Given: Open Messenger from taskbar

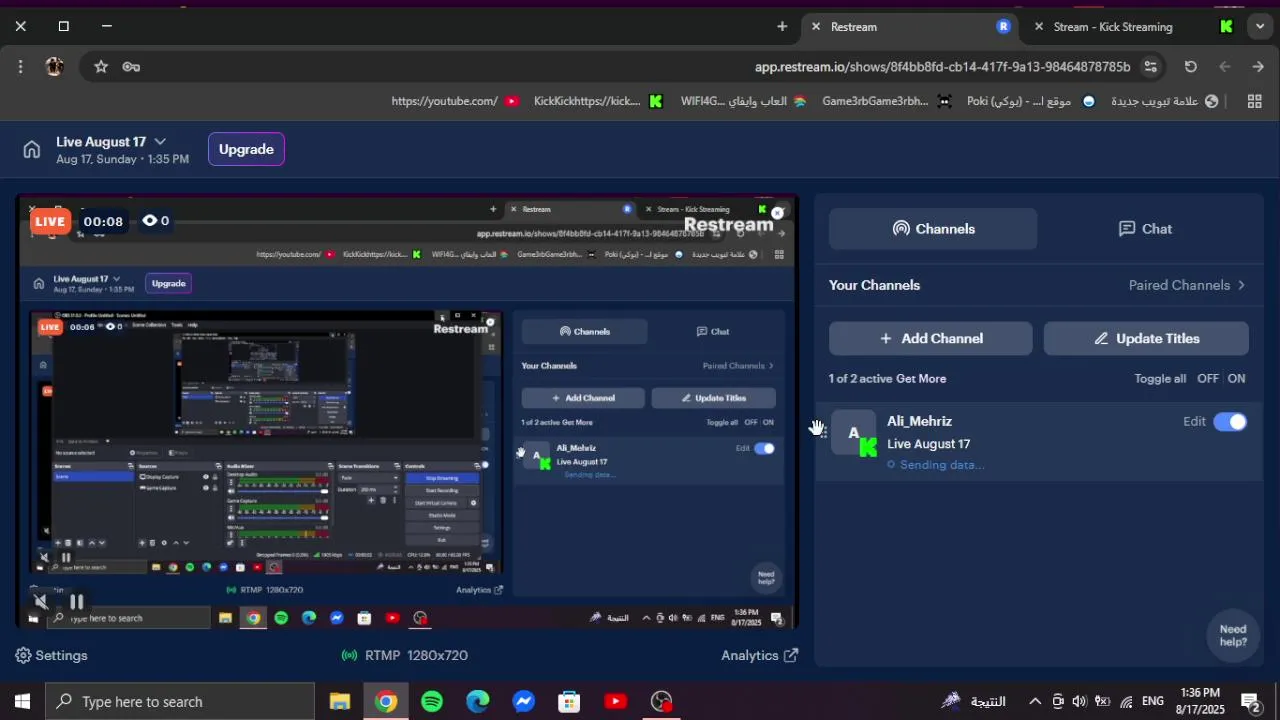Looking at the screenshot, I should point(524,702).
